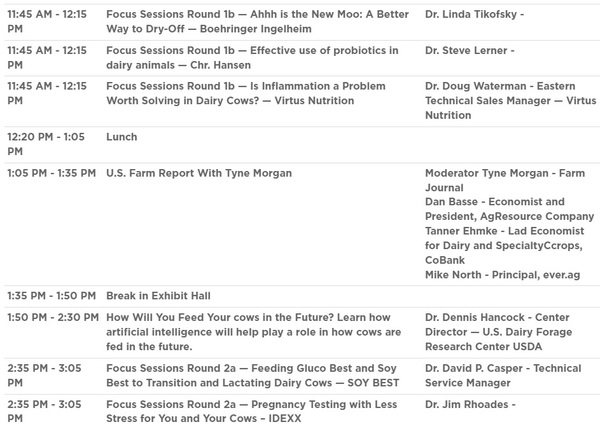Click Pregnancy Testing with Less Stress session
This screenshot has width=600, height=429.
[251, 411]
